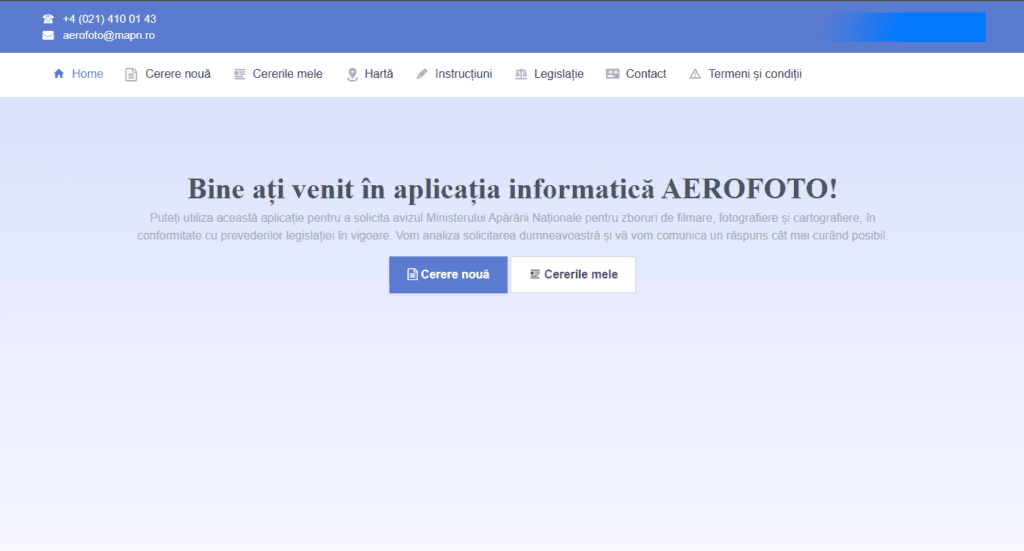
Task: Click the envelope icon in header
Action: point(48,35)
